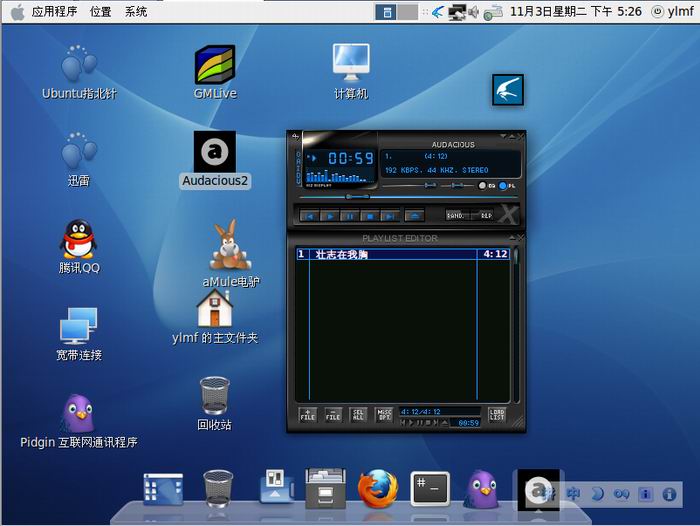Click the desktop switcher icon in dock
Image resolution: width=700 pixels, height=526 pixels.
pyautogui.click(x=163, y=489)
